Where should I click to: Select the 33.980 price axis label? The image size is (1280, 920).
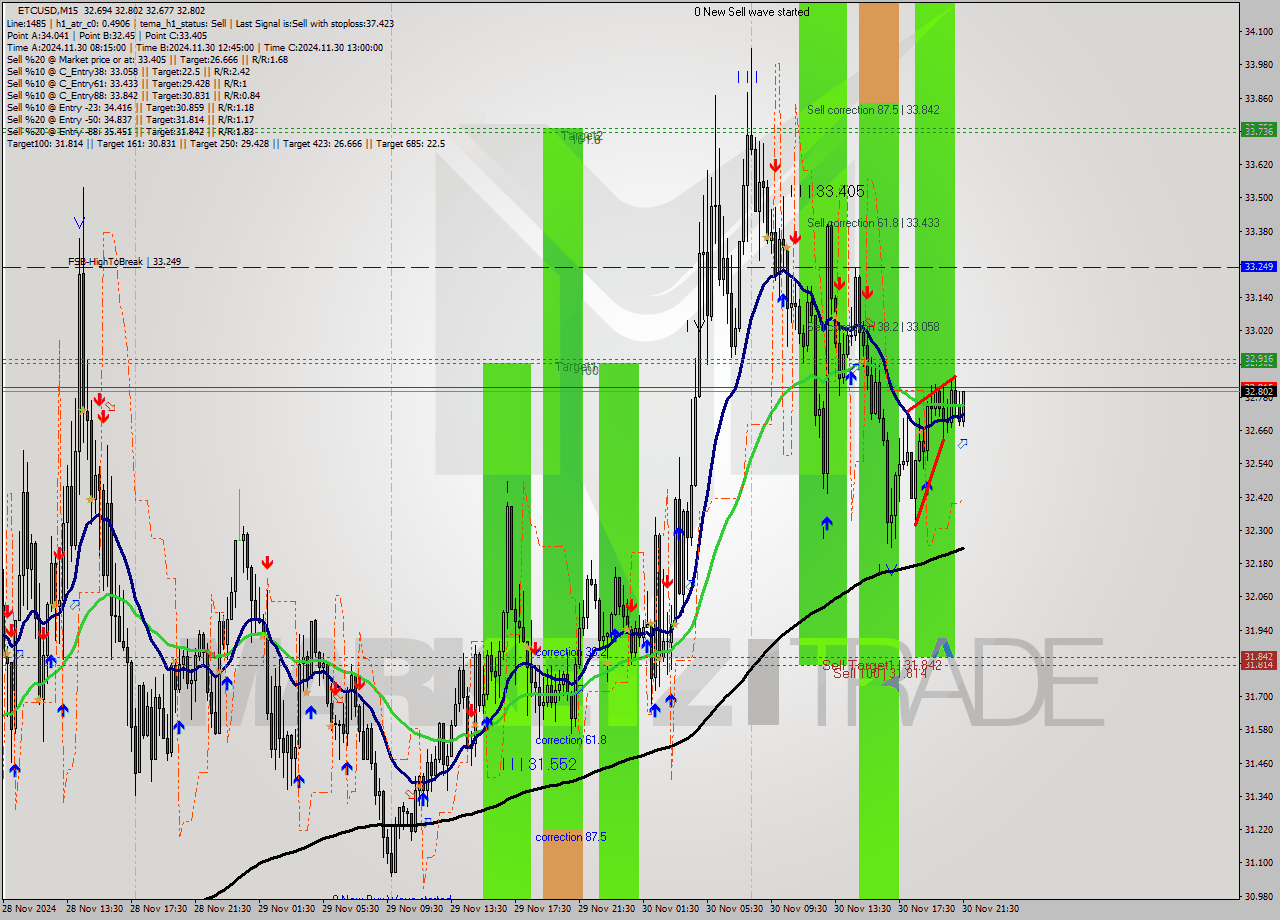tap(1259, 65)
